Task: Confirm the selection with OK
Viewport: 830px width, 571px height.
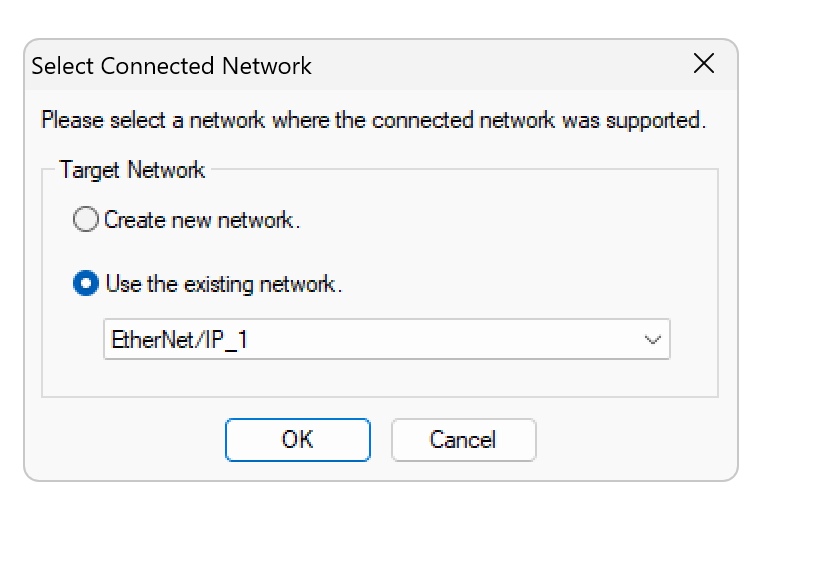Action: pyautogui.click(x=298, y=440)
